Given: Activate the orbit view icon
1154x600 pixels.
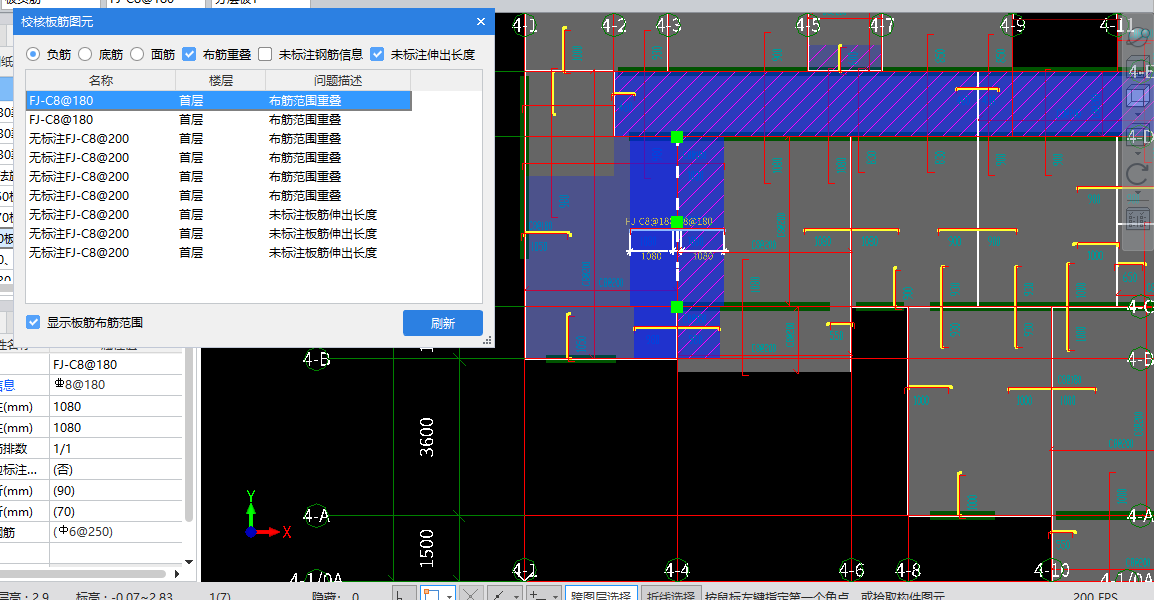Looking at the screenshot, I should 1138,39.
